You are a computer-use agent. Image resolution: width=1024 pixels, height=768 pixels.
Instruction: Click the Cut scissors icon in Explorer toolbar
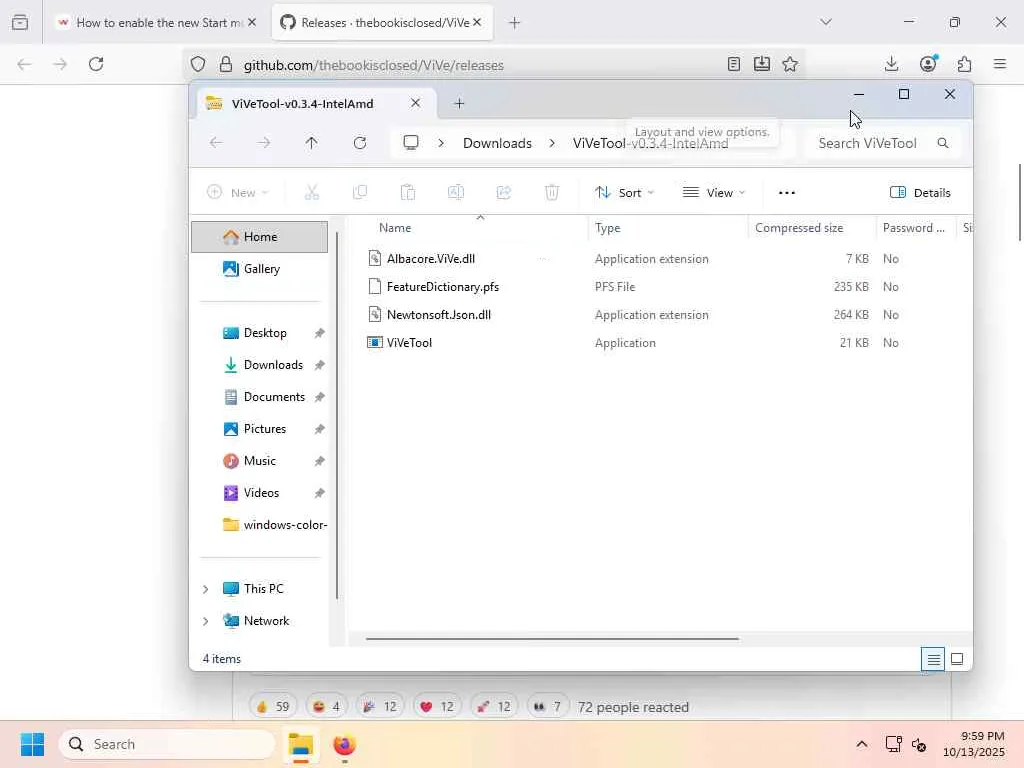pos(312,193)
